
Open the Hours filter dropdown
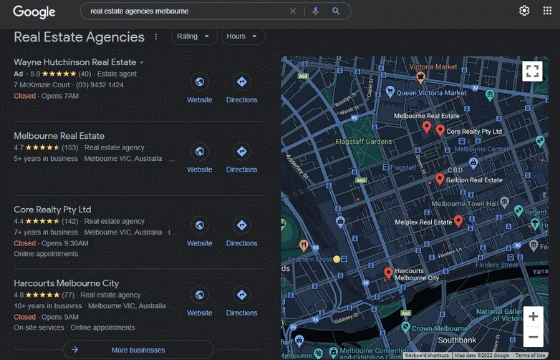coord(243,36)
